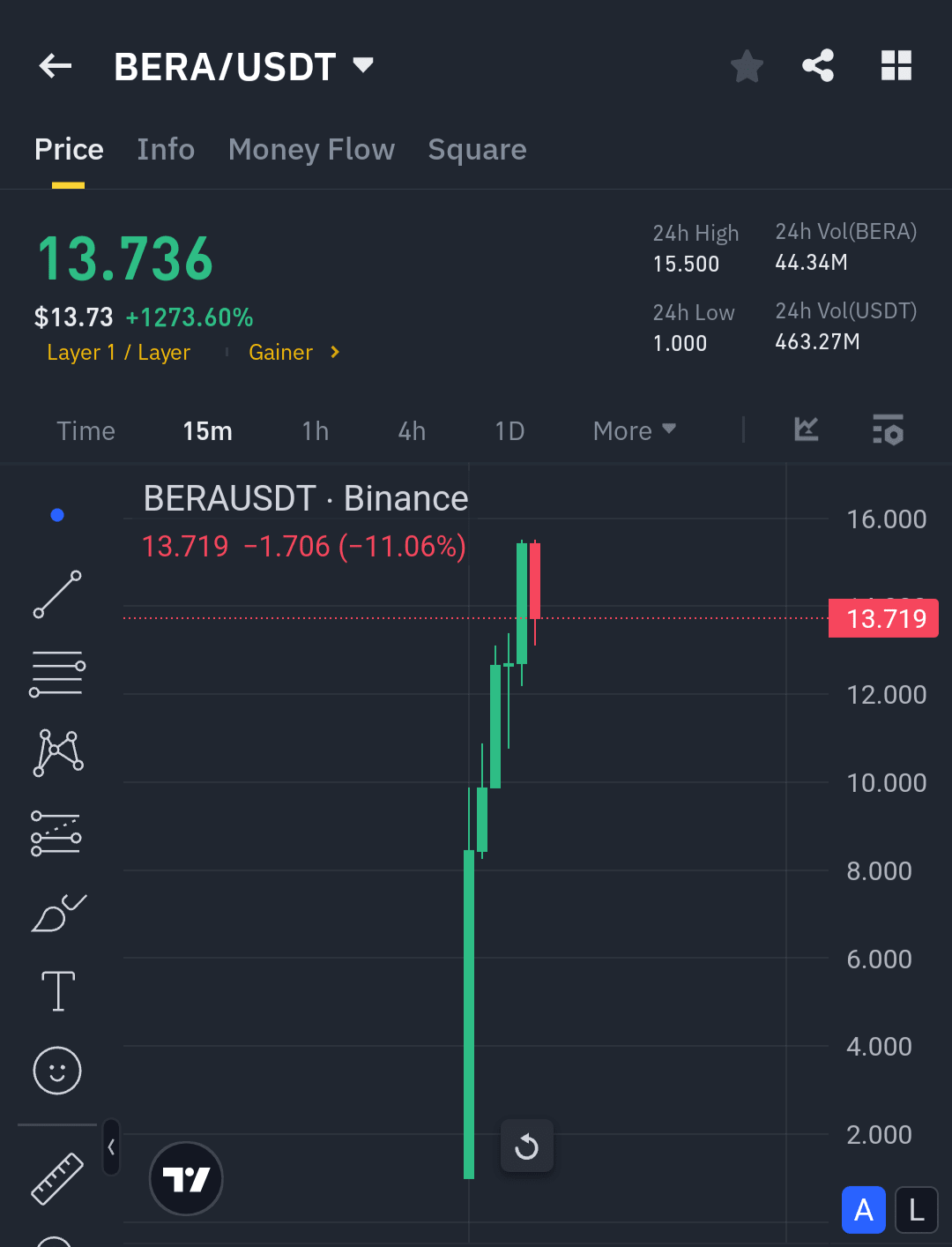Select the 1h chart interval
This screenshot has height=1247, width=952.
[316, 431]
